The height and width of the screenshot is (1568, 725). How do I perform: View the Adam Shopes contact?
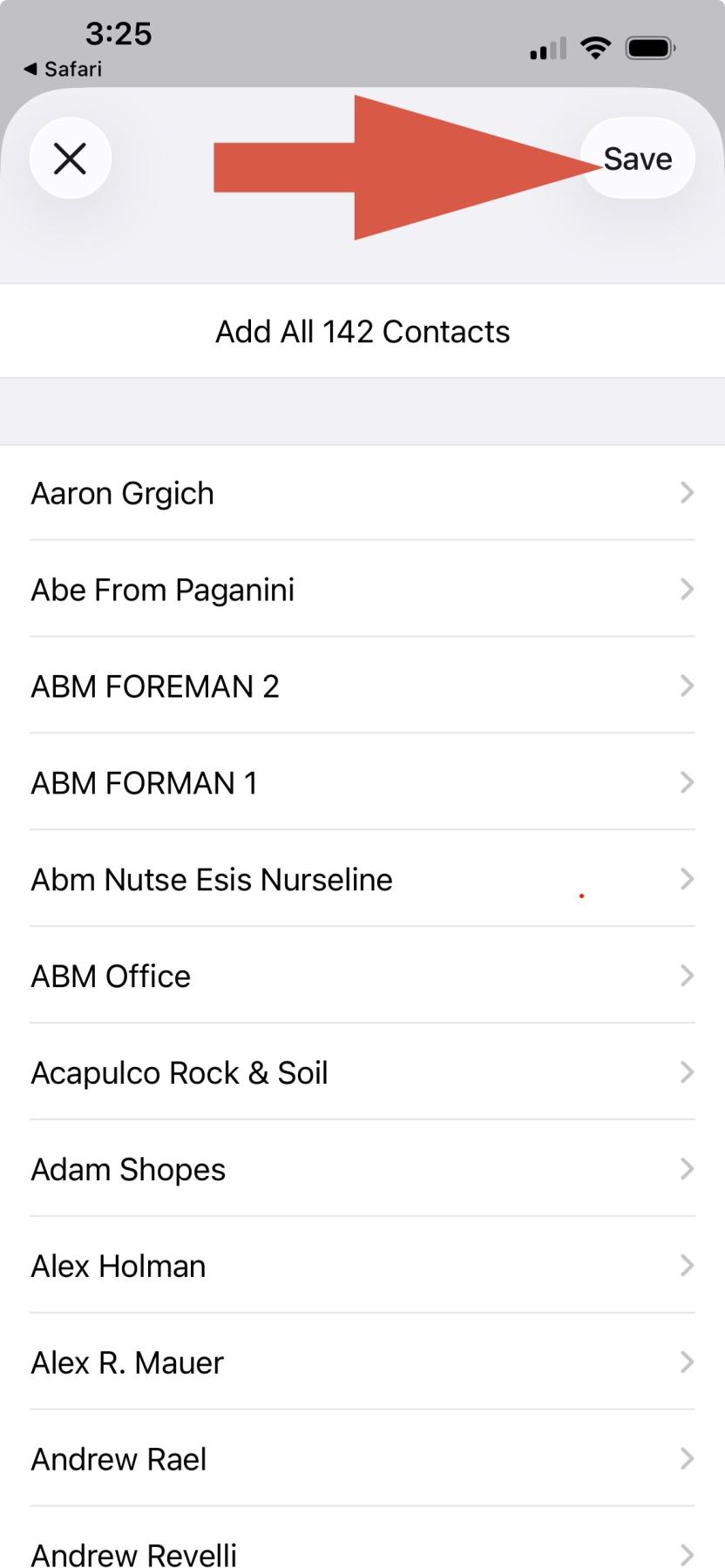click(129, 1170)
